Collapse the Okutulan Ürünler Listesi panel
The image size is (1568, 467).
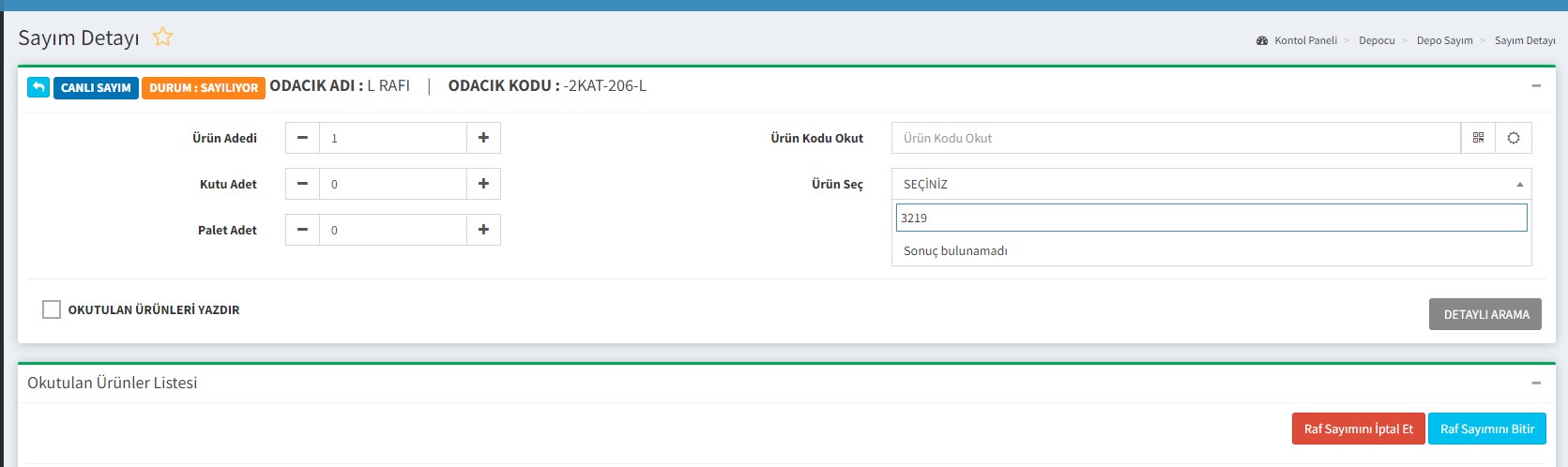pos(1536,383)
